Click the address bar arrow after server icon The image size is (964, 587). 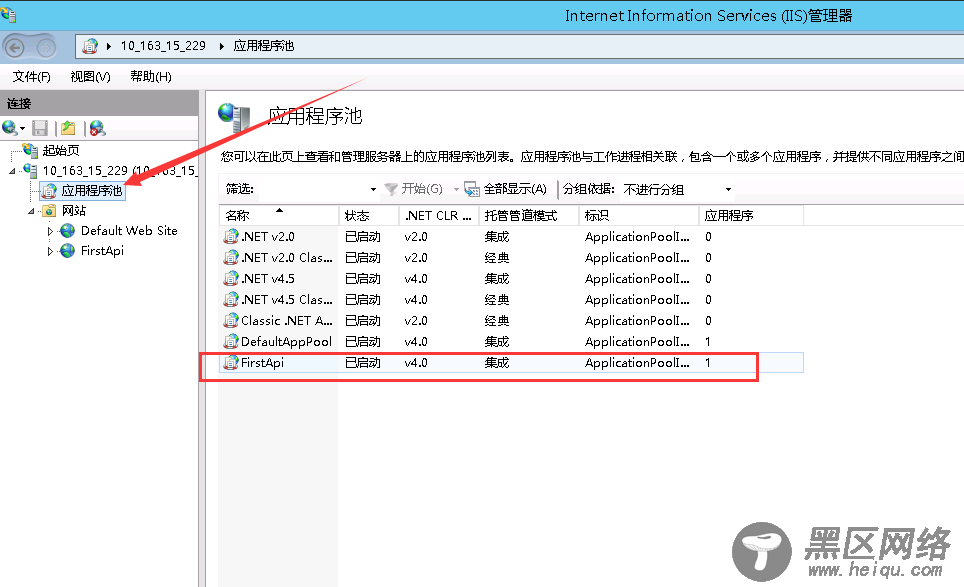point(109,46)
